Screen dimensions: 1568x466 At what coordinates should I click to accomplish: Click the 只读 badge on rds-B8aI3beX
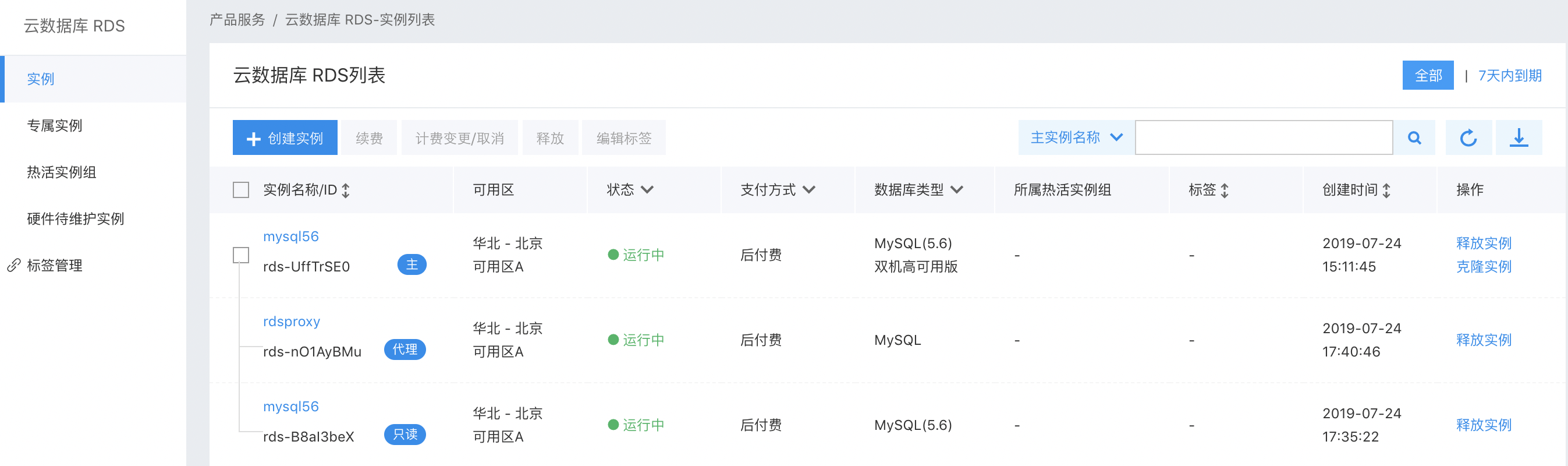point(405,435)
